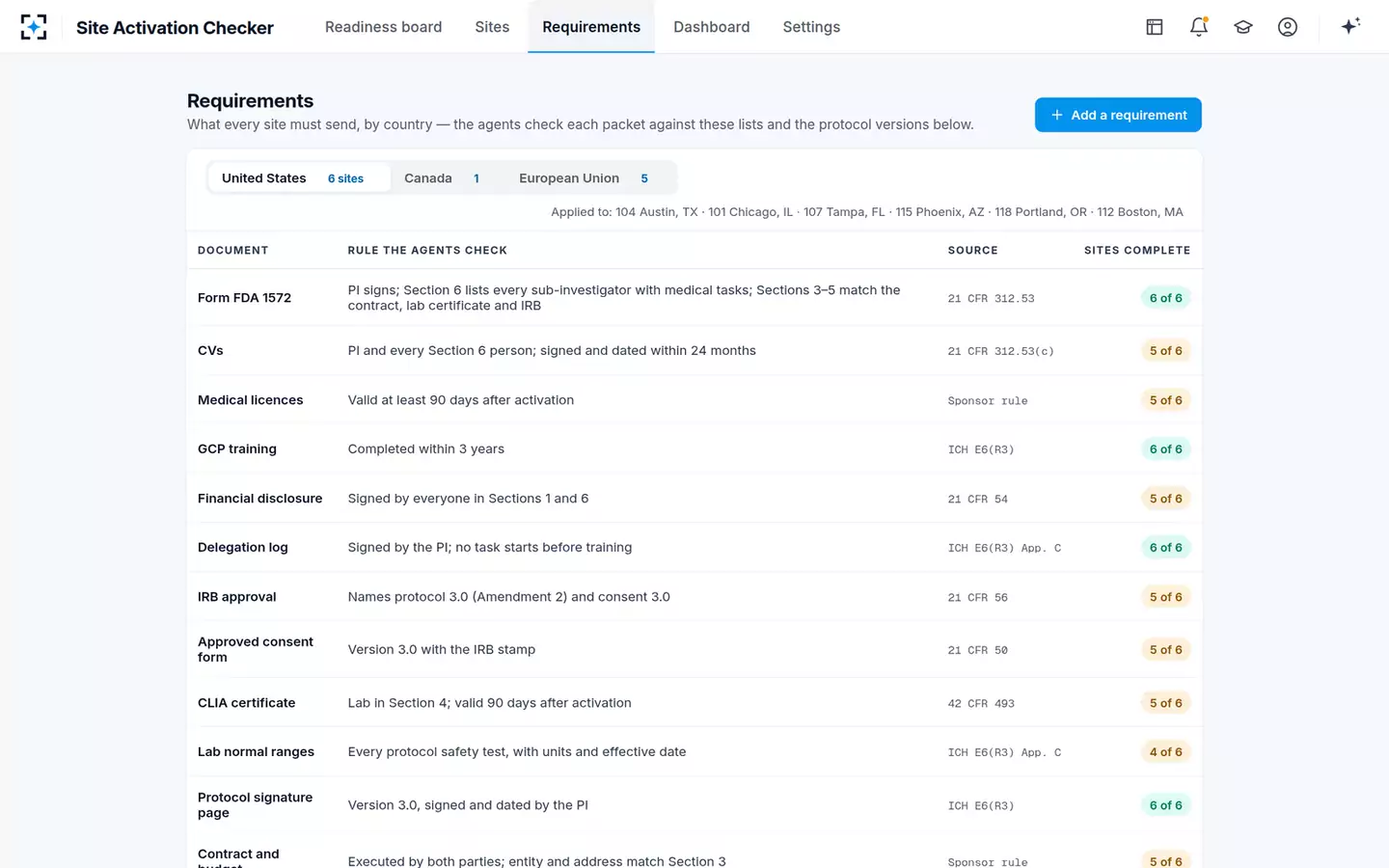Viewport: 1389px width, 868px height.
Task: Click the Form FDA 1572 document name
Action: (x=244, y=298)
